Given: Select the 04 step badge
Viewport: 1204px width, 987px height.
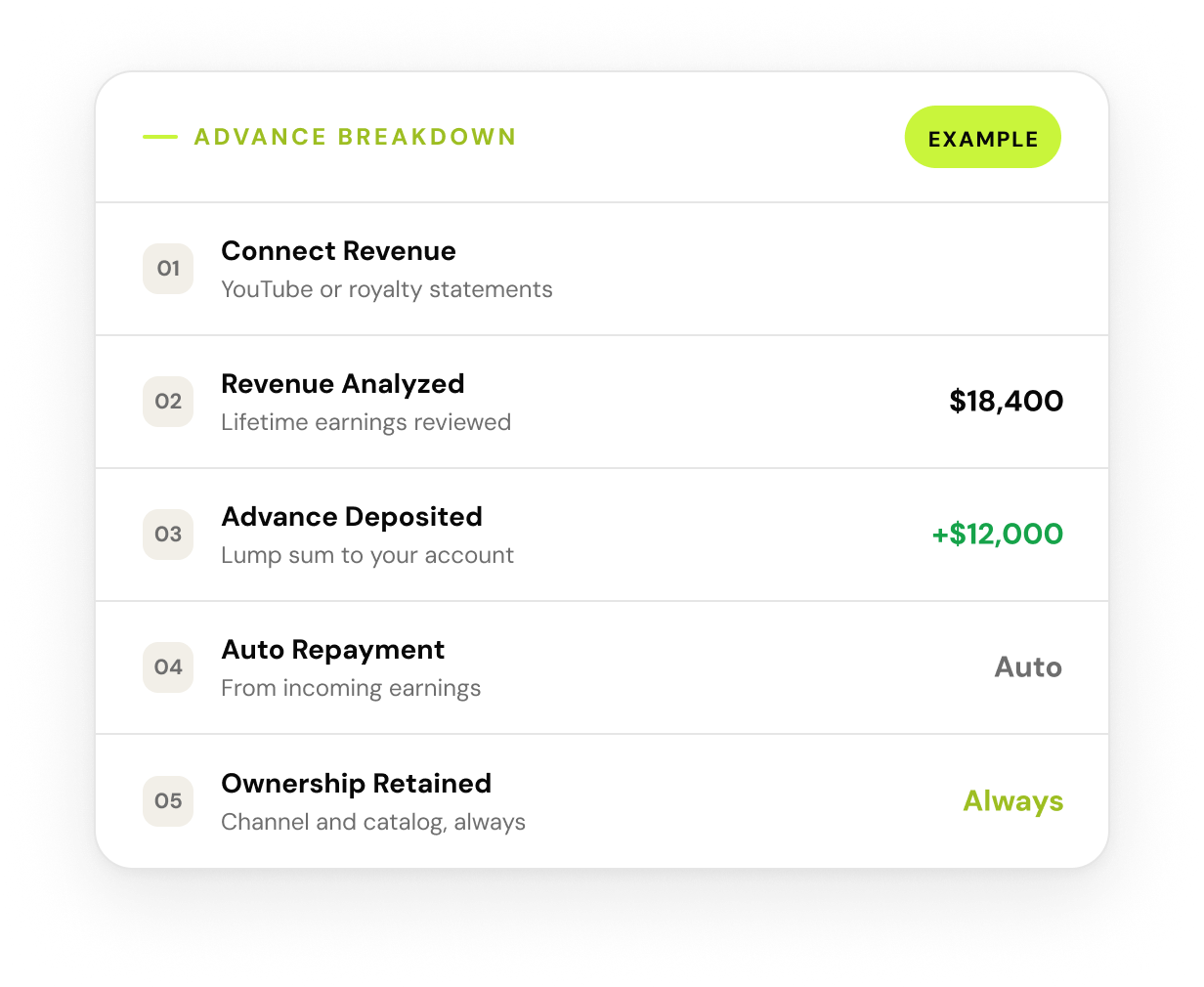Looking at the screenshot, I should click(167, 667).
